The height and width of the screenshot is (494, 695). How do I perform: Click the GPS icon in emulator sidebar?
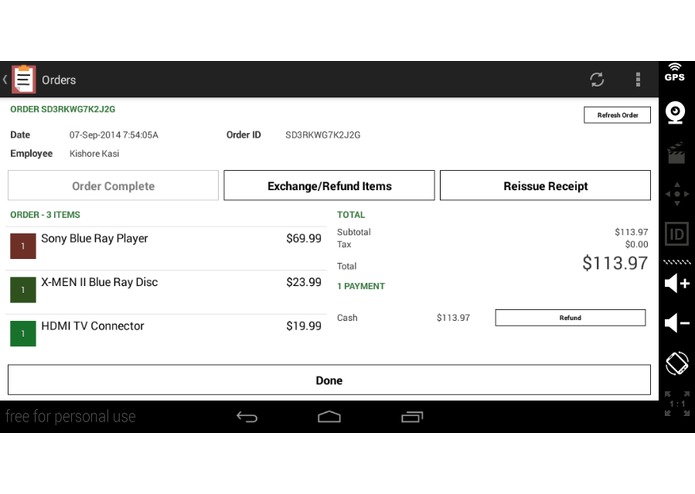click(x=675, y=72)
